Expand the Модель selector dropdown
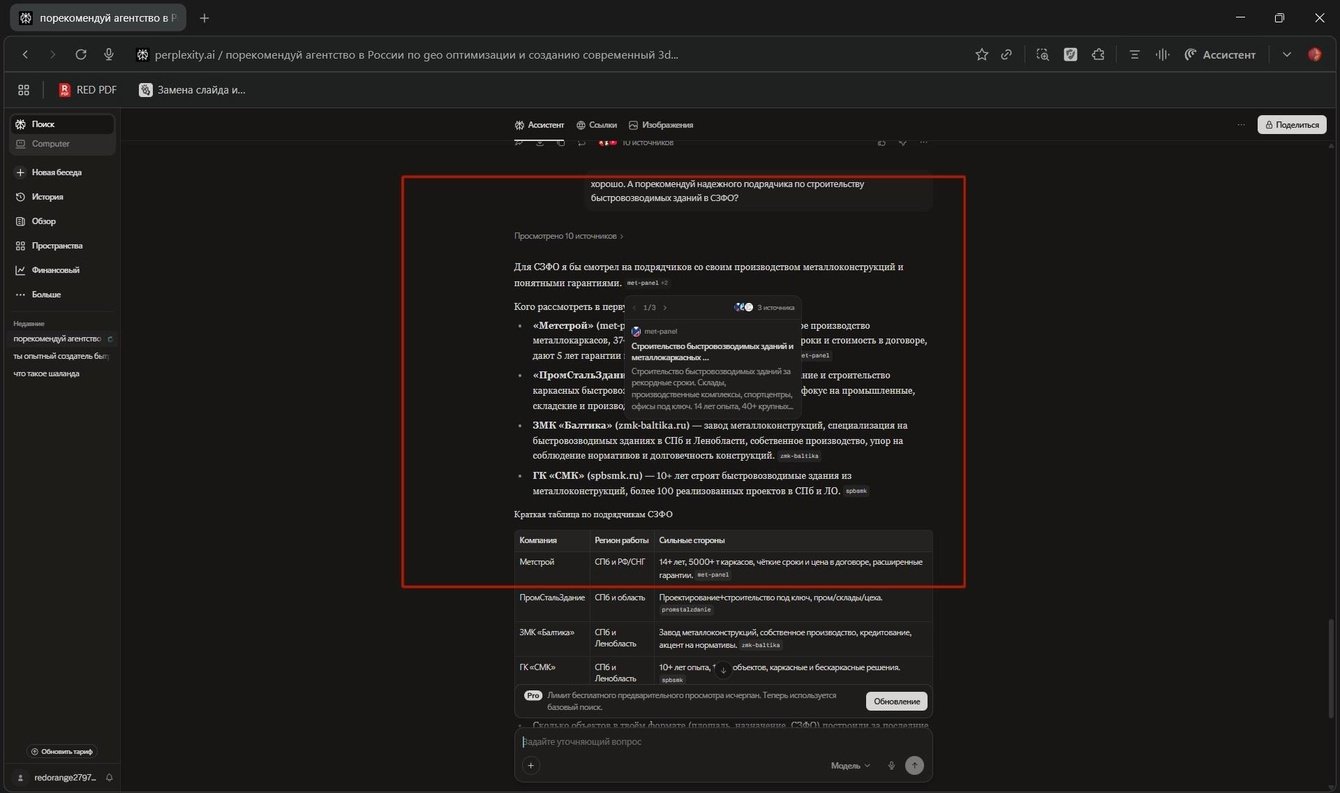The image size is (1340, 793). pos(850,765)
